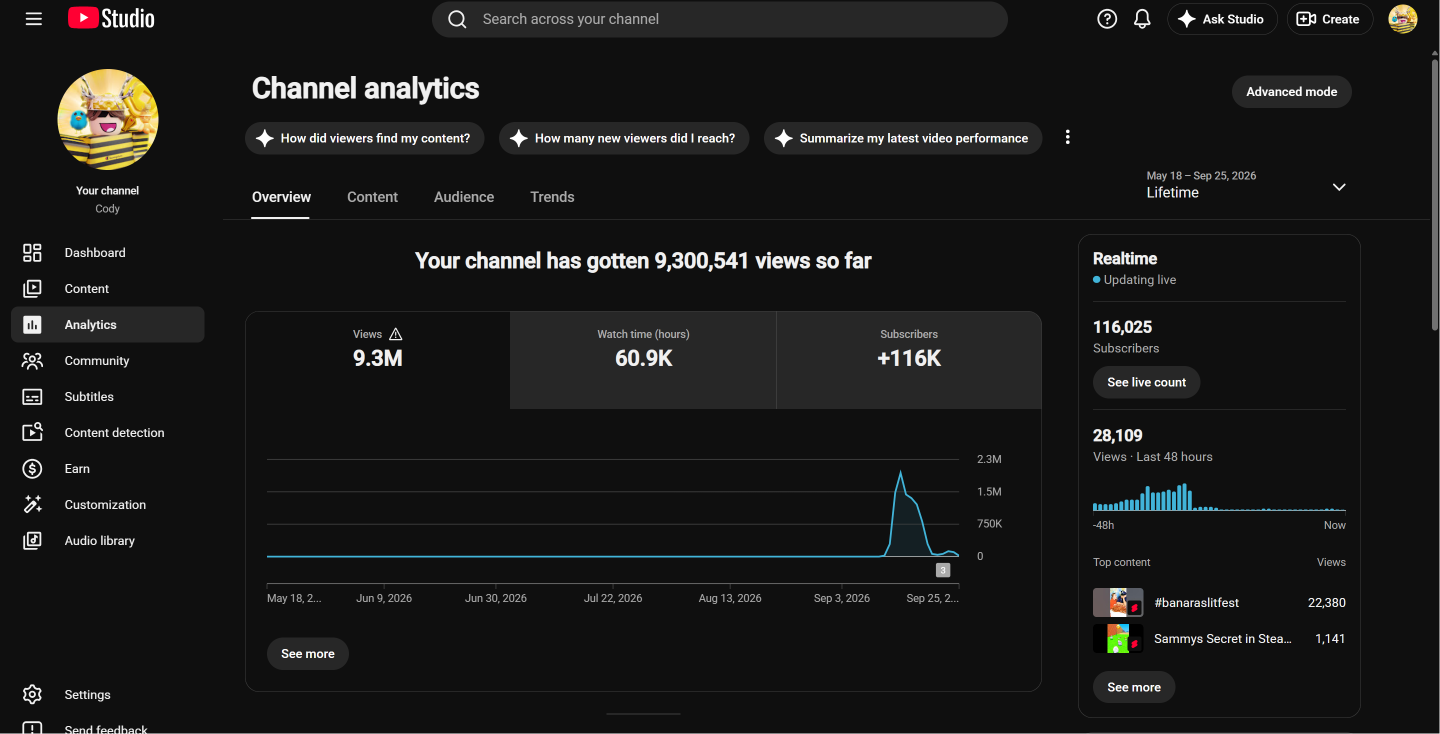
Task: Click the See live count button
Action: pyautogui.click(x=1146, y=382)
